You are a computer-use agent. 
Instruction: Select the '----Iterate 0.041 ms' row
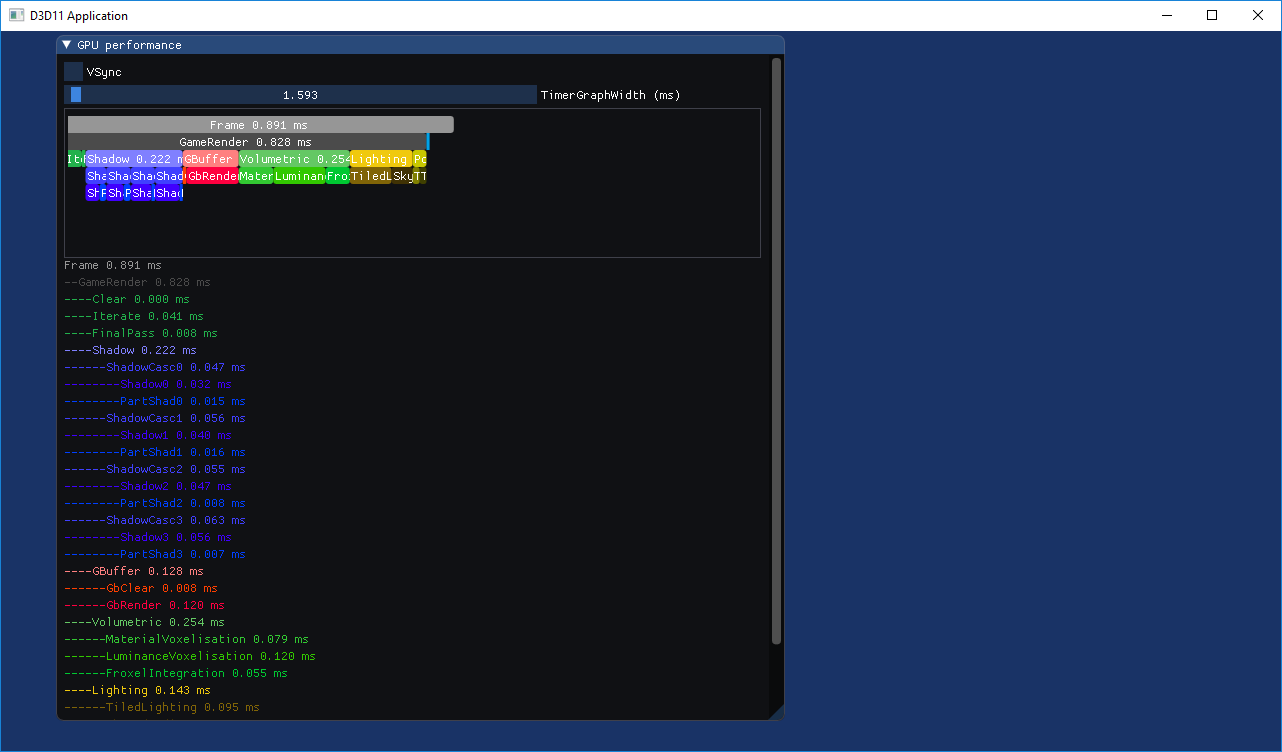click(134, 316)
